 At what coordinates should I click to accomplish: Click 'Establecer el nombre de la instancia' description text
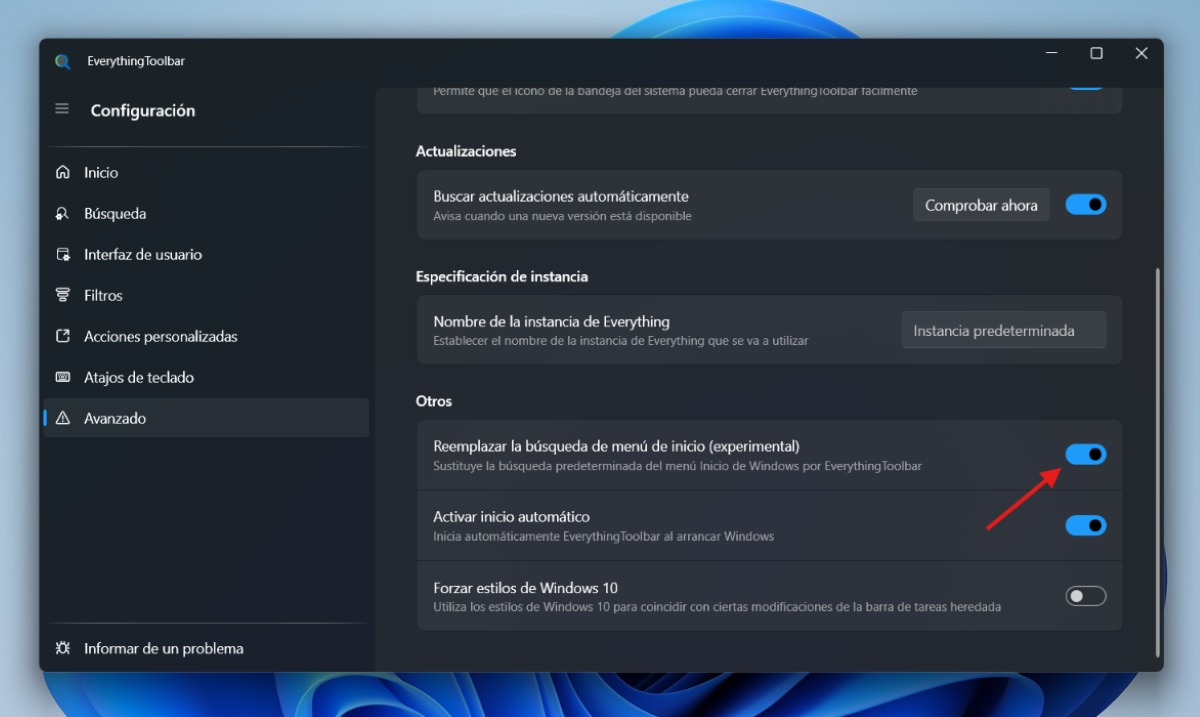tap(621, 341)
